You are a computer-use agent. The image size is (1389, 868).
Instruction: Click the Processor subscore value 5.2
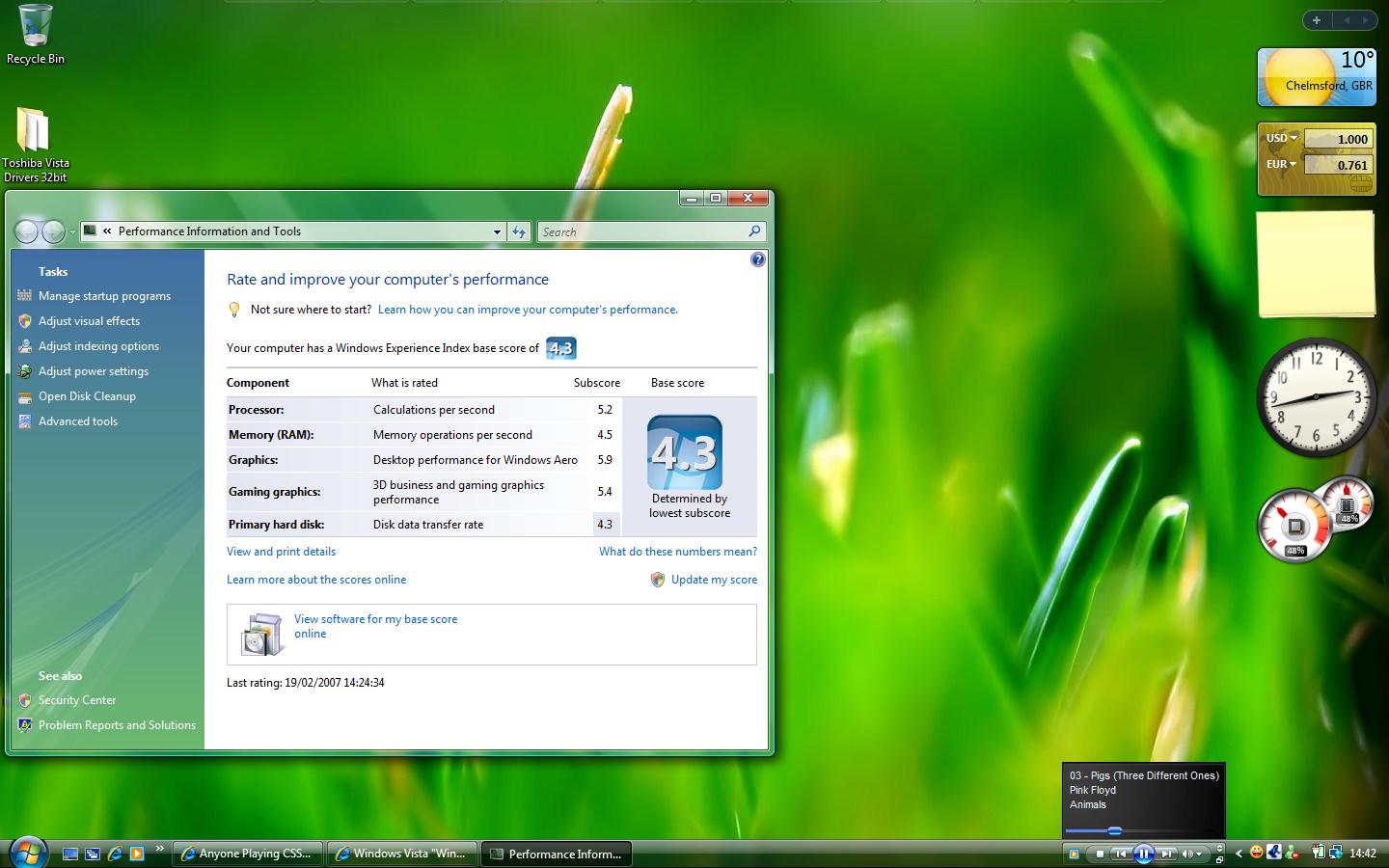605,410
